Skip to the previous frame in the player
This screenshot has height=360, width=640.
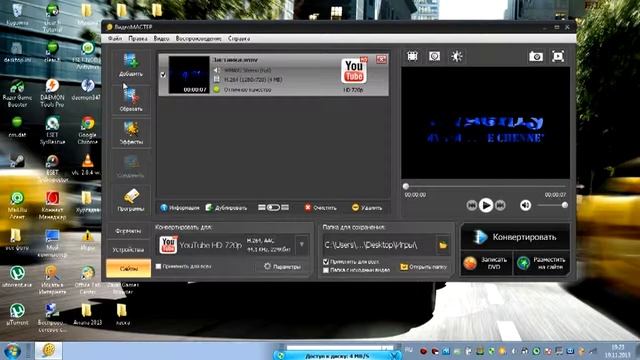click(471, 205)
